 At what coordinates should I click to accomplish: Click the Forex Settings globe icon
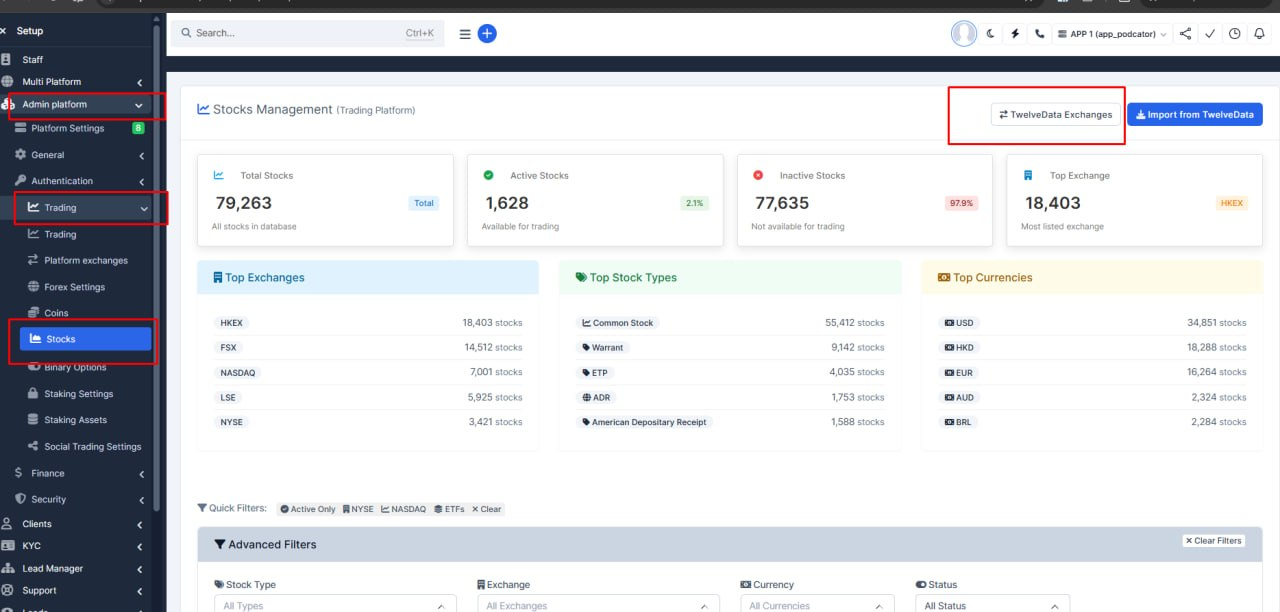tap(33, 287)
